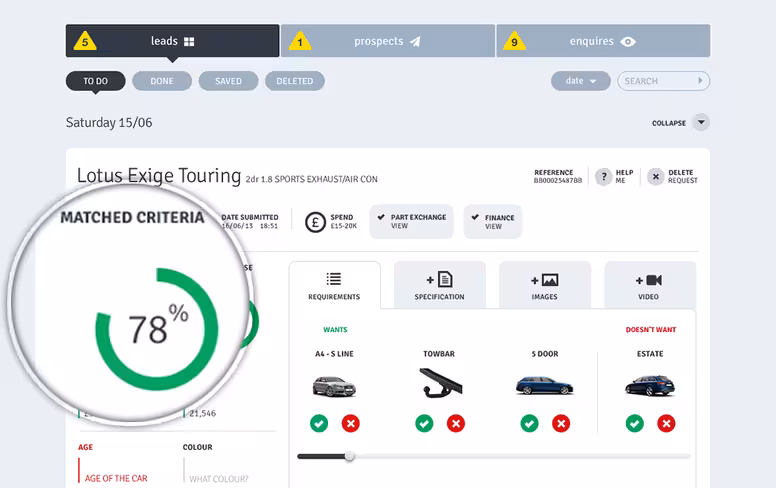Switch to the enquires tab
This screenshot has width=776, height=488.
(x=603, y=41)
